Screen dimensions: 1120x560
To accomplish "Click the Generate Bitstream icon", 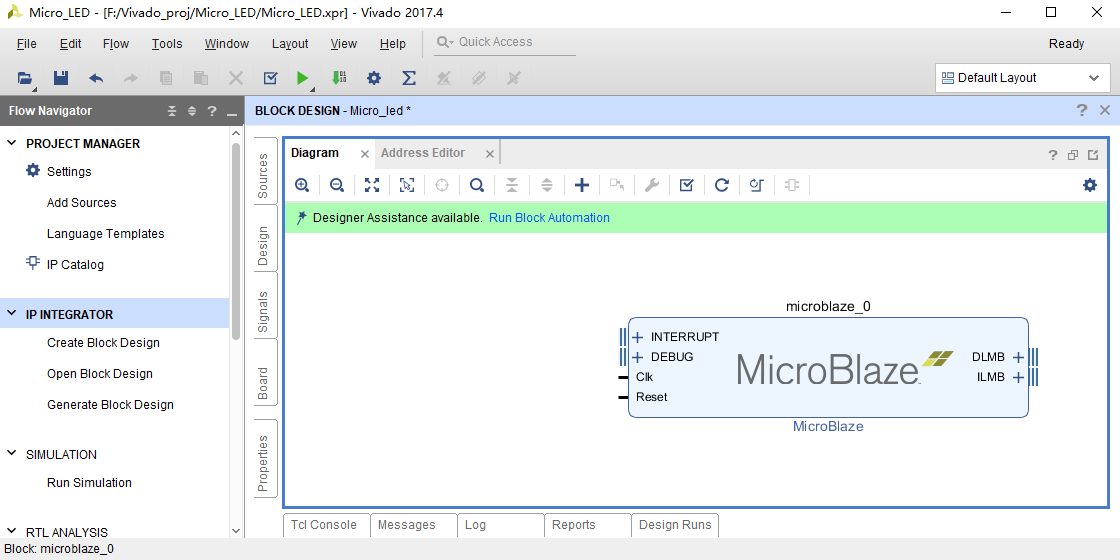I will coord(339,78).
